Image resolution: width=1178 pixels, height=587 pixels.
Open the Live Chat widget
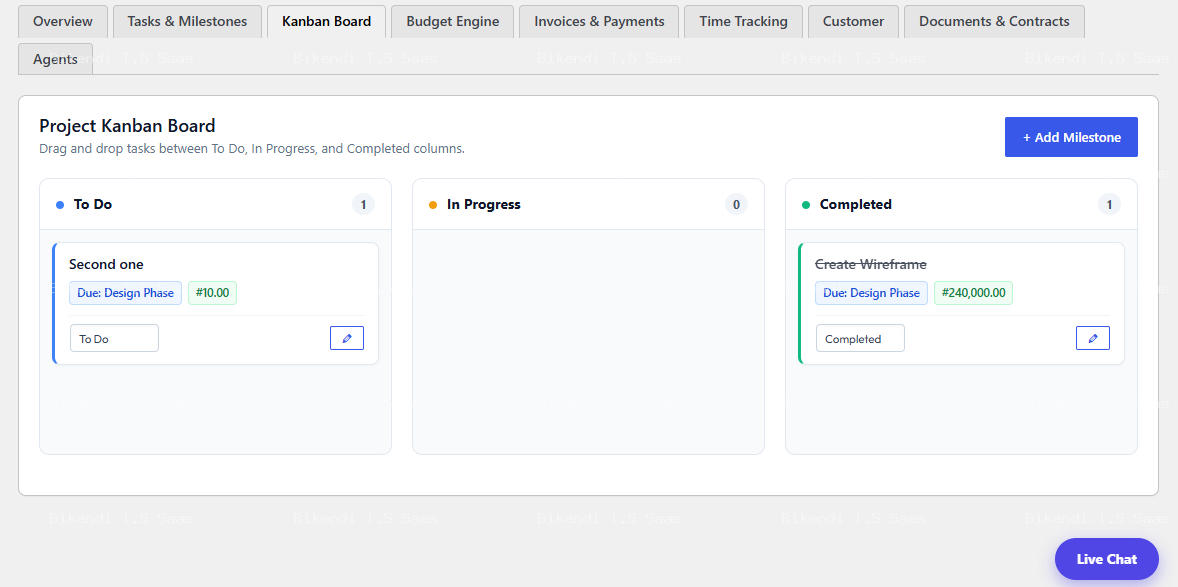[1107, 559]
